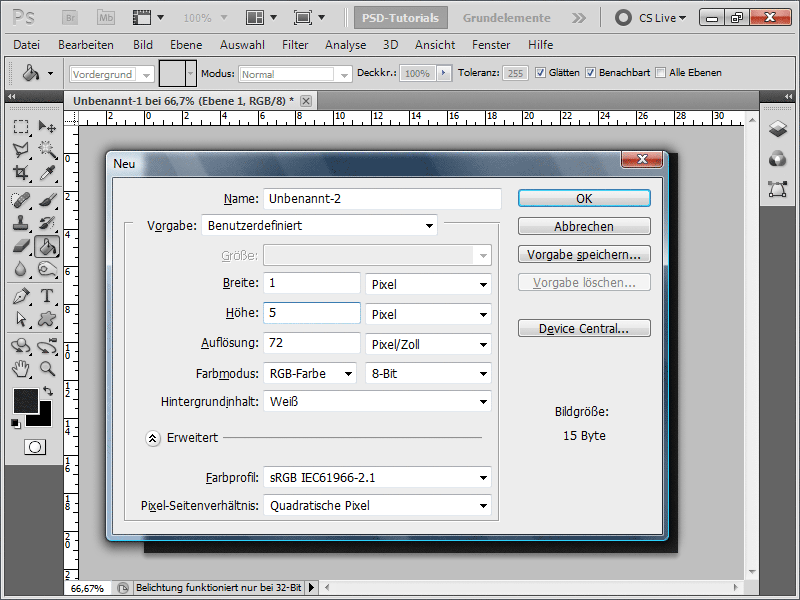The image size is (800, 600).
Task: Select the 3D Rotate tool
Action: tap(21, 346)
